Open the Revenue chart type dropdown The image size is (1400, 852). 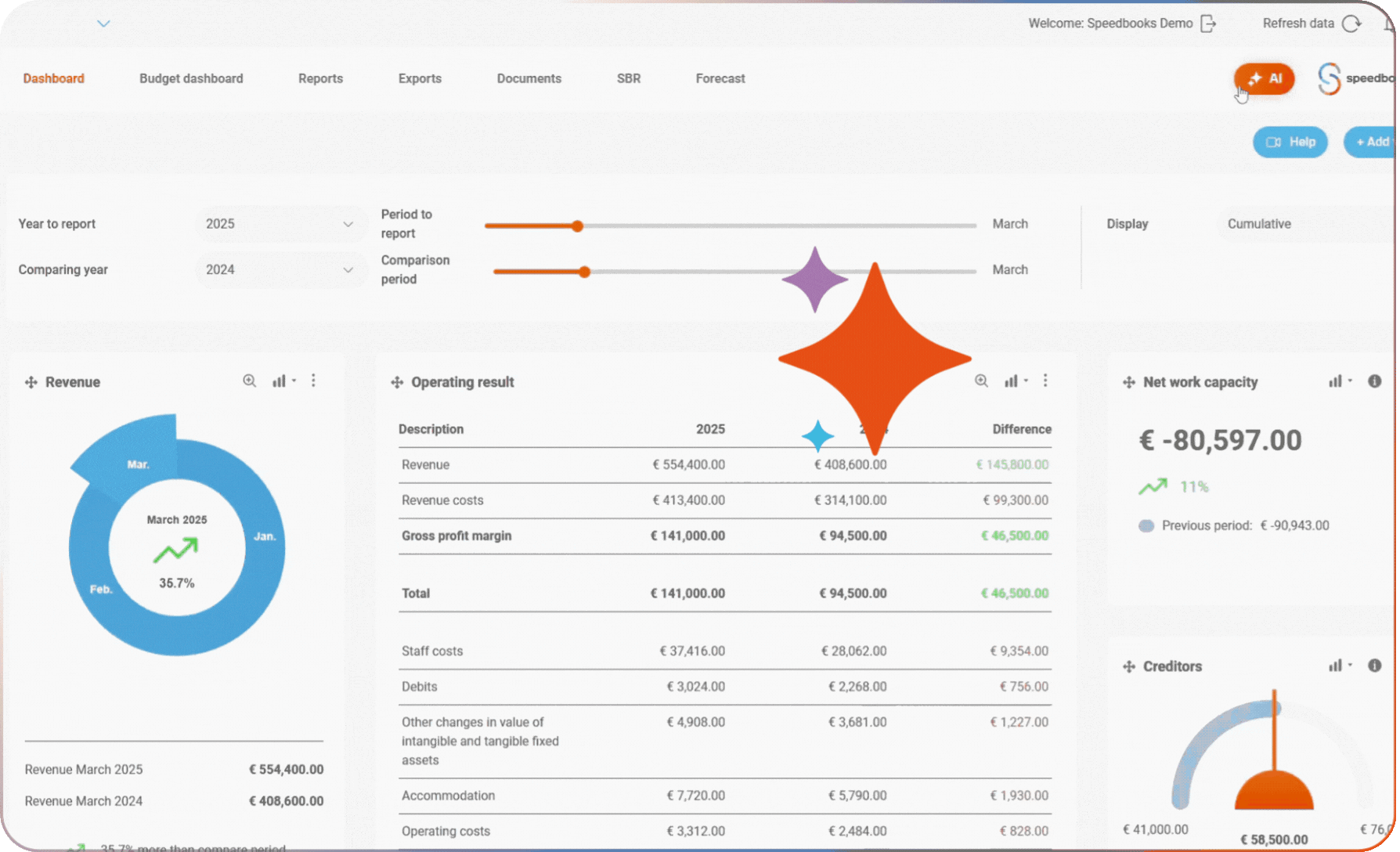[x=283, y=381]
